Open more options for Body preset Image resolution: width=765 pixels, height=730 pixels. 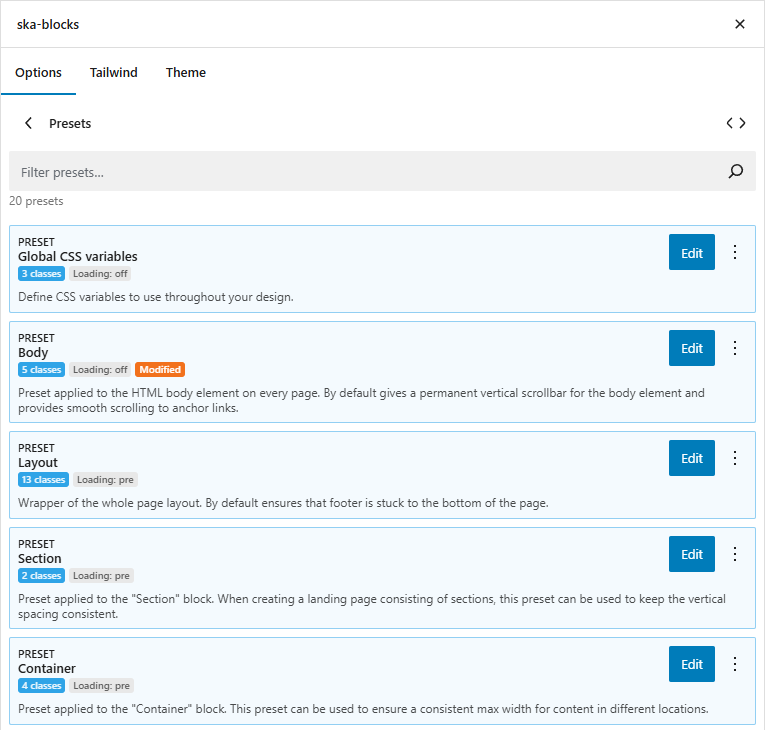735,349
